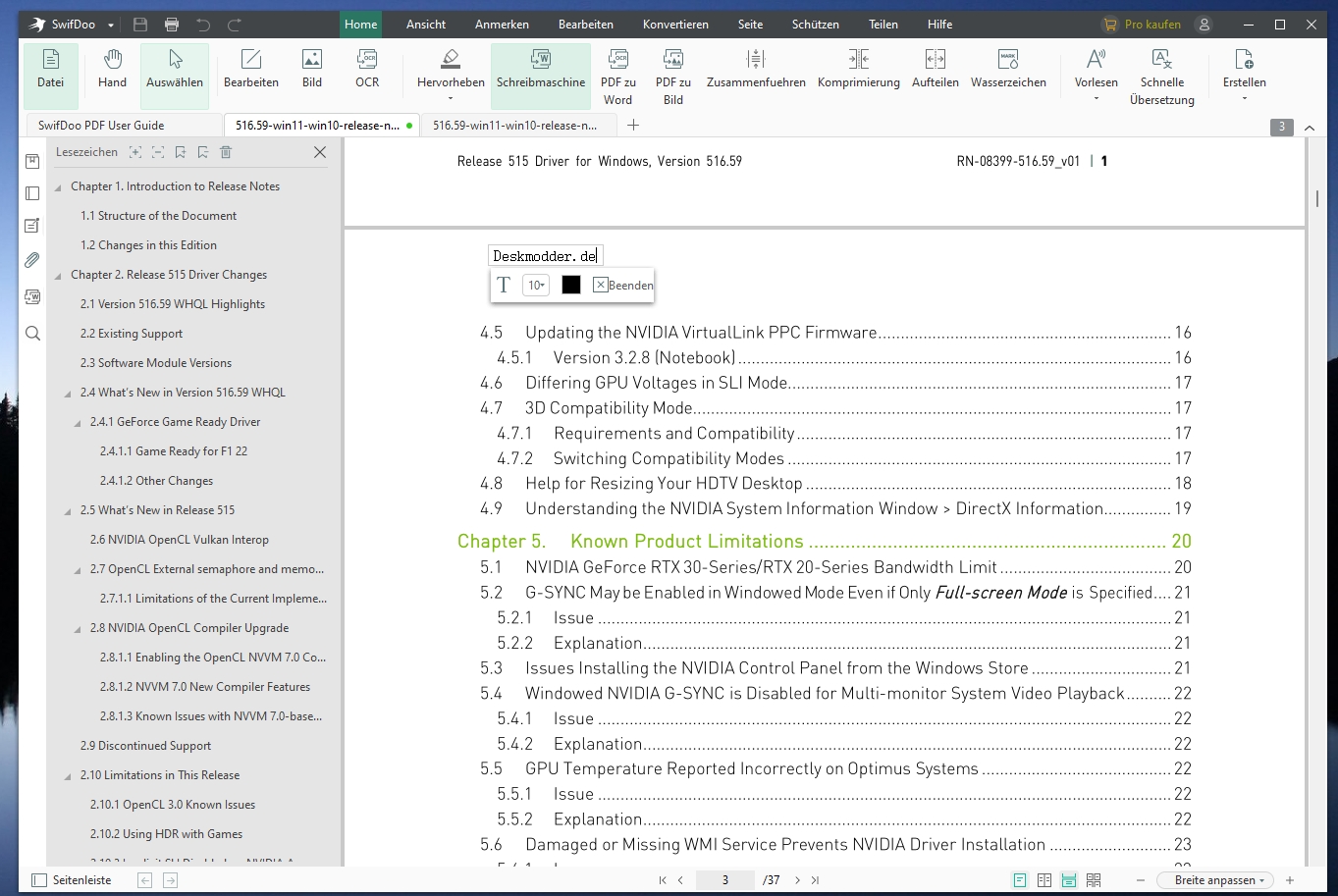Collapse Chapter 1 Introduction bookmark
1338x896 pixels.
point(58,187)
